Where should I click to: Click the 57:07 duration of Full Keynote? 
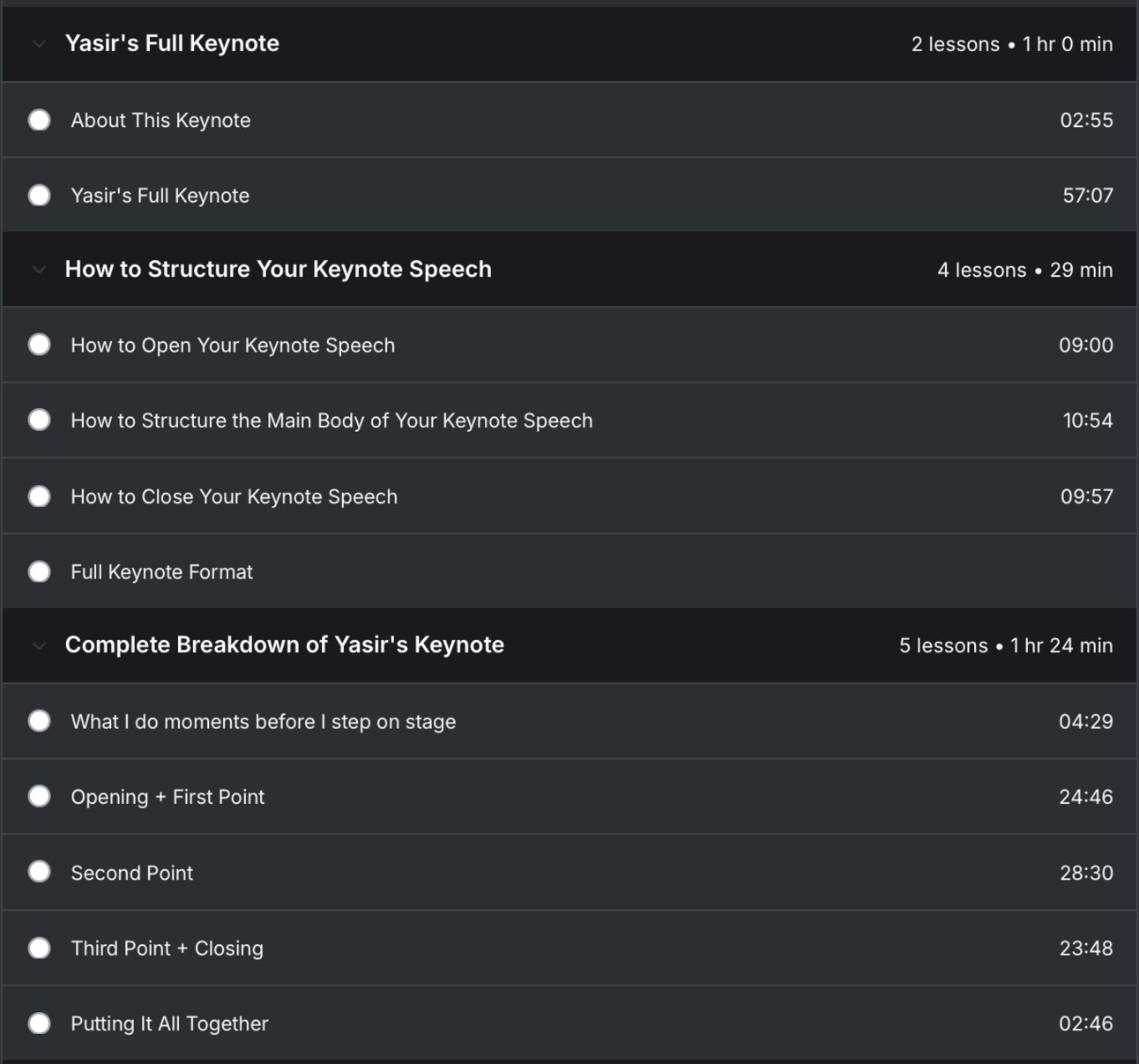(1087, 196)
